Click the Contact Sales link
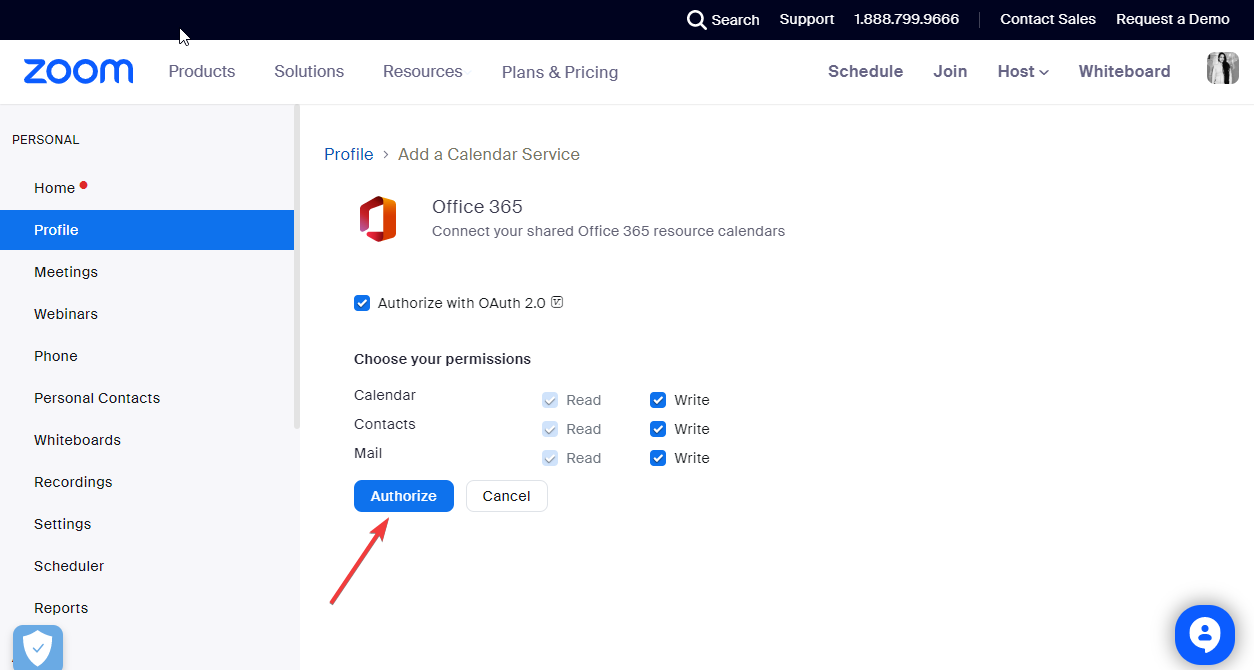 (x=1048, y=19)
